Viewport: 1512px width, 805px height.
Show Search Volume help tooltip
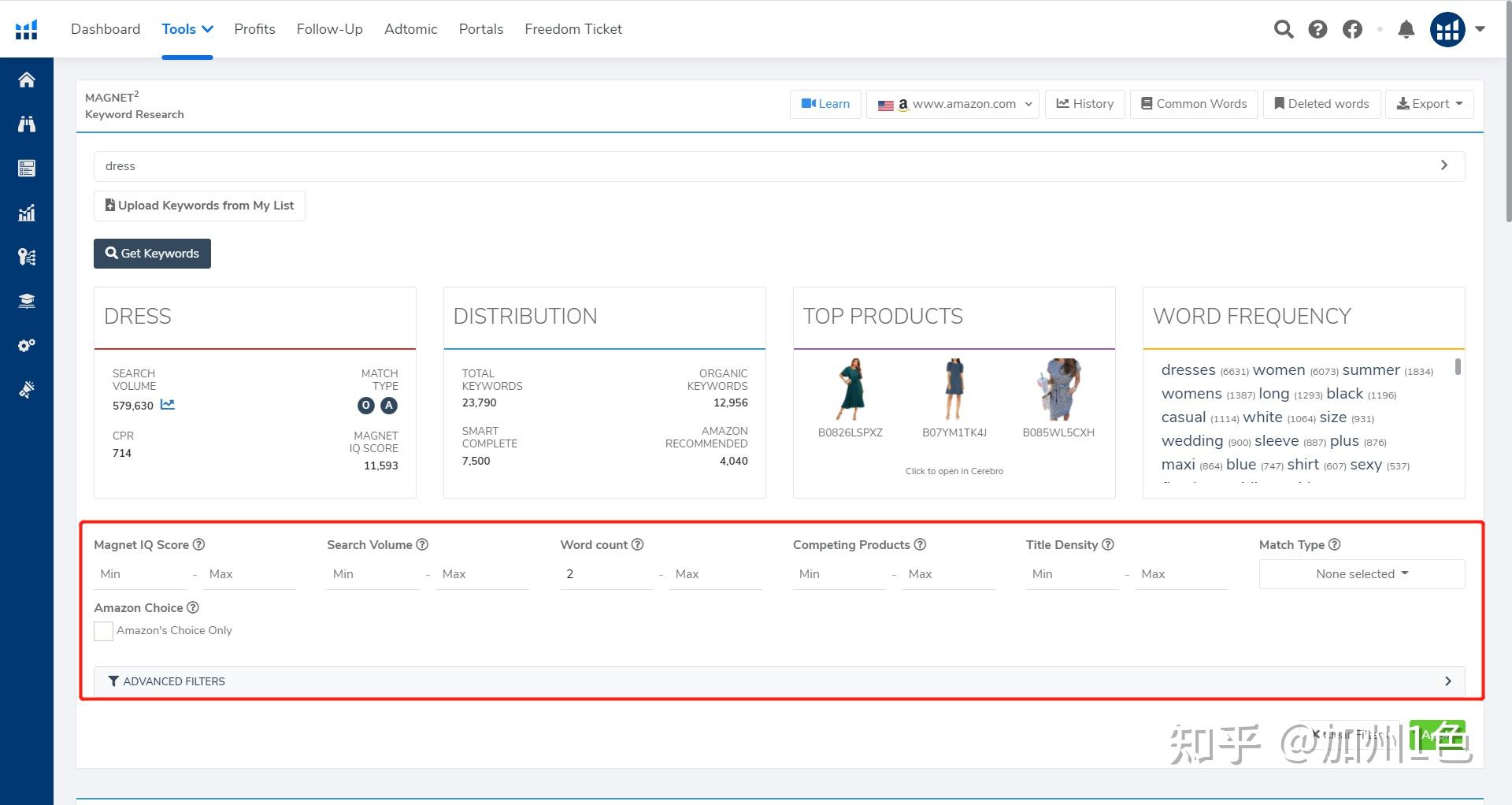coord(422,544)
